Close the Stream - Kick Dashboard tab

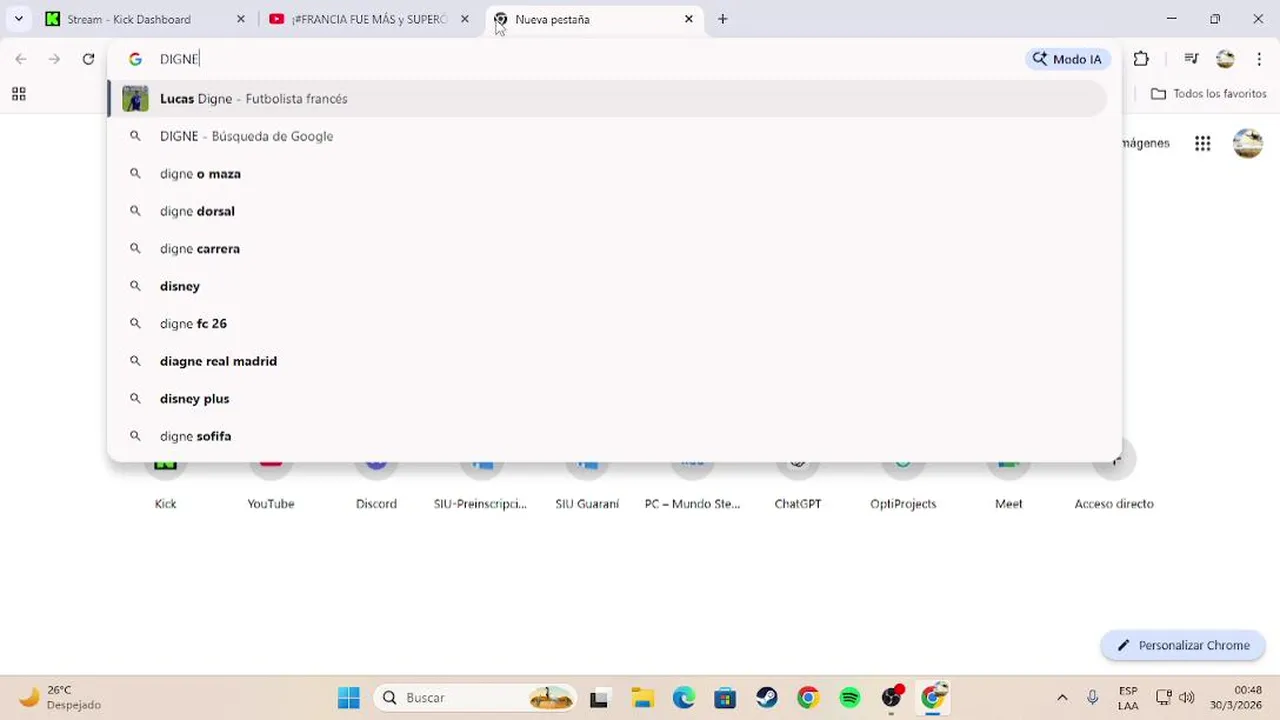(240, 19)
